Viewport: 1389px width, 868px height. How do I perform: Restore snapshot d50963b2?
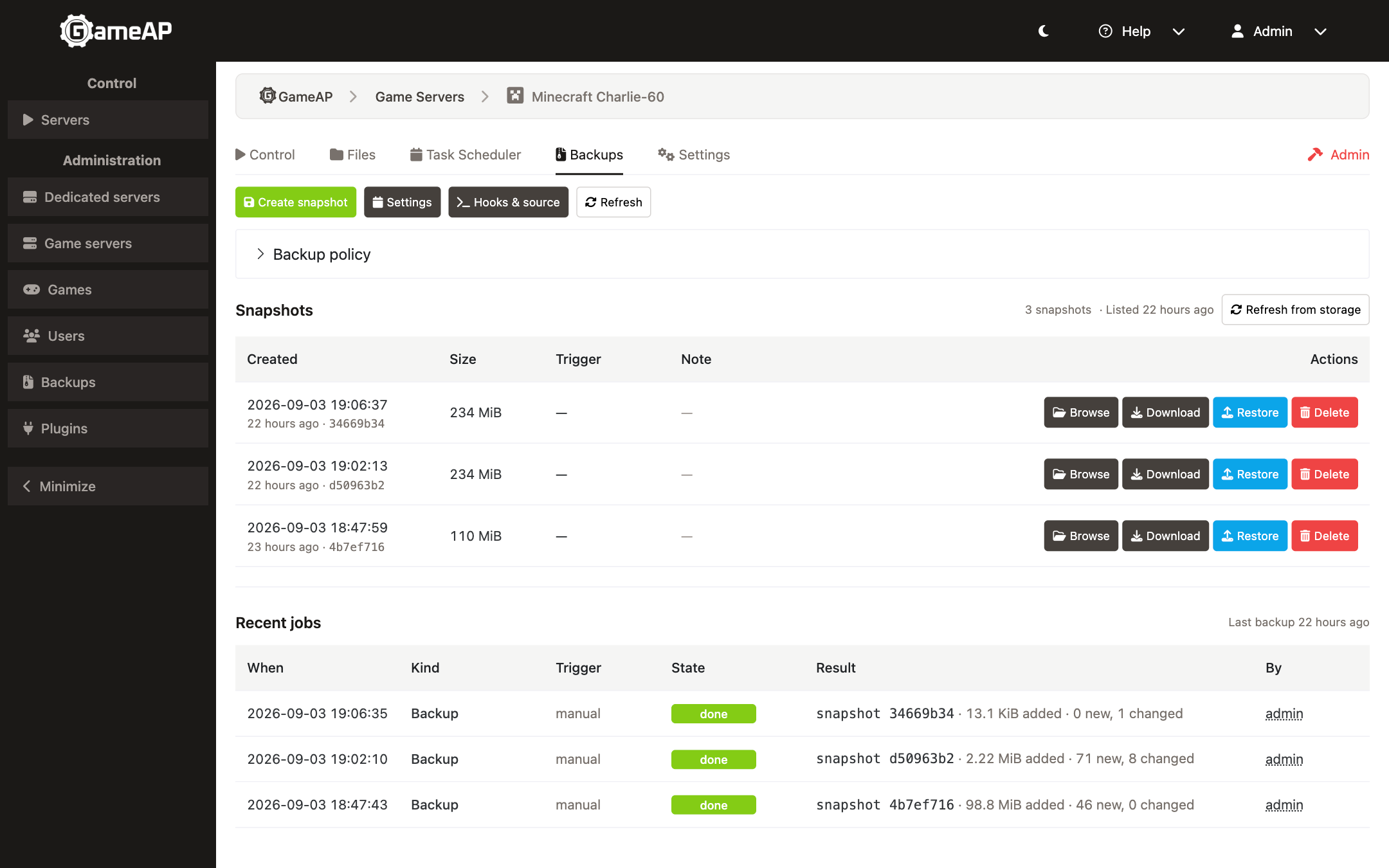(x=1250, y=474)
